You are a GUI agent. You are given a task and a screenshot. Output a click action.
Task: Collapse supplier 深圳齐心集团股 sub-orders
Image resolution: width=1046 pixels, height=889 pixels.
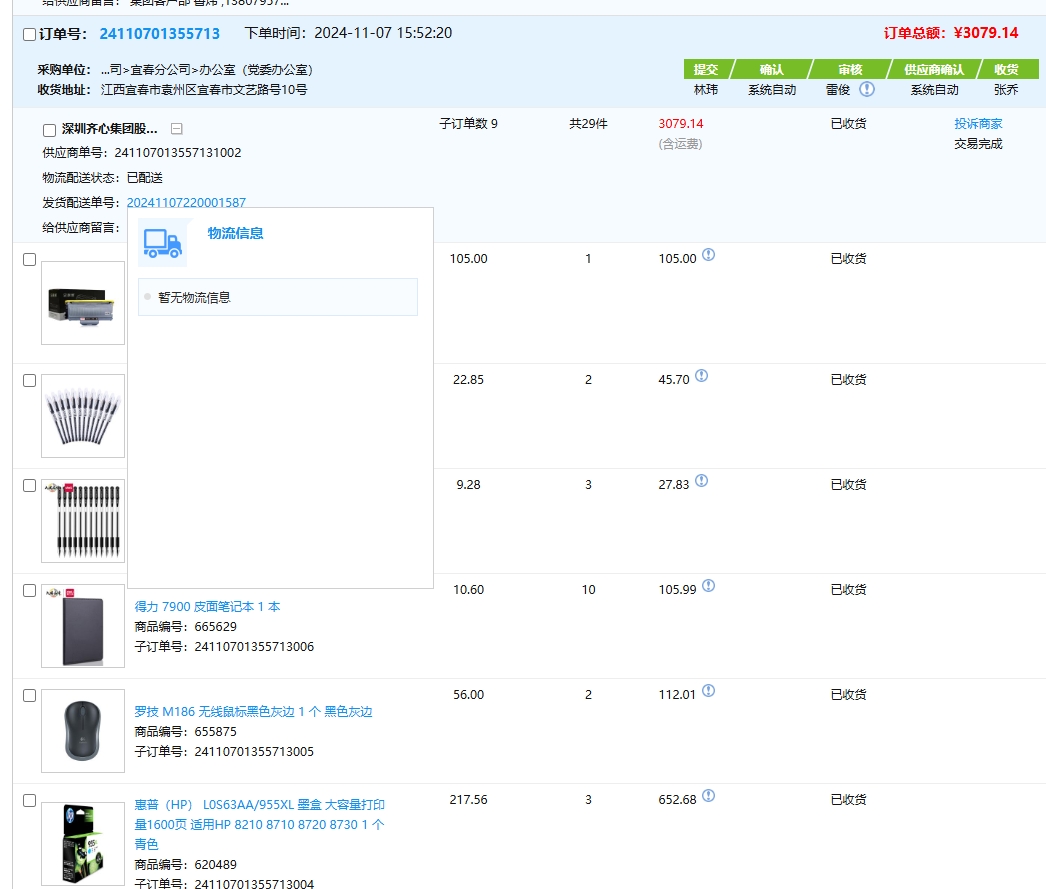177,129
